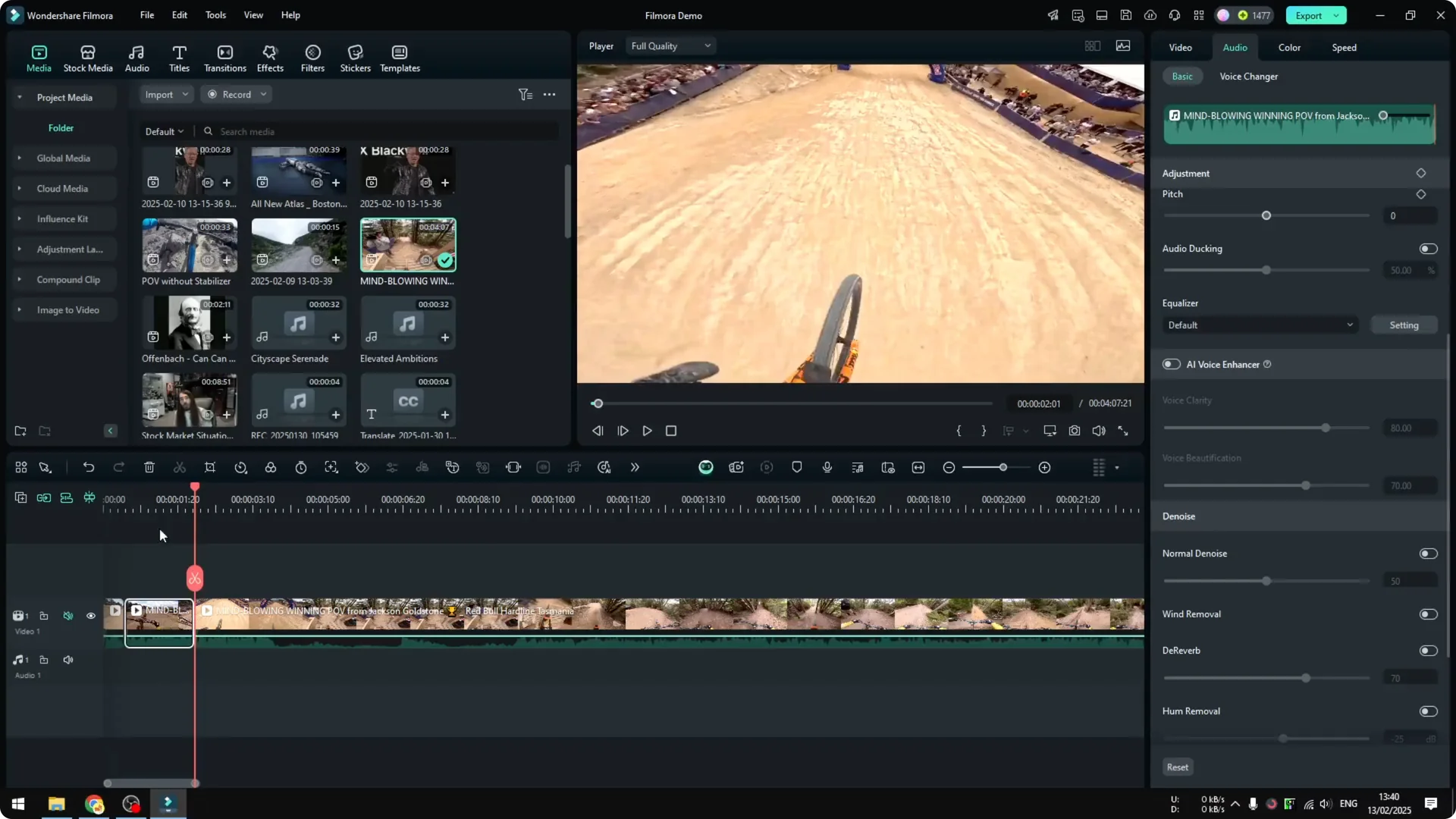The width and height of the screenshot is (1456, 819).
Task: Click the Stock Media panel icon
Action: (x=86, y=57)
